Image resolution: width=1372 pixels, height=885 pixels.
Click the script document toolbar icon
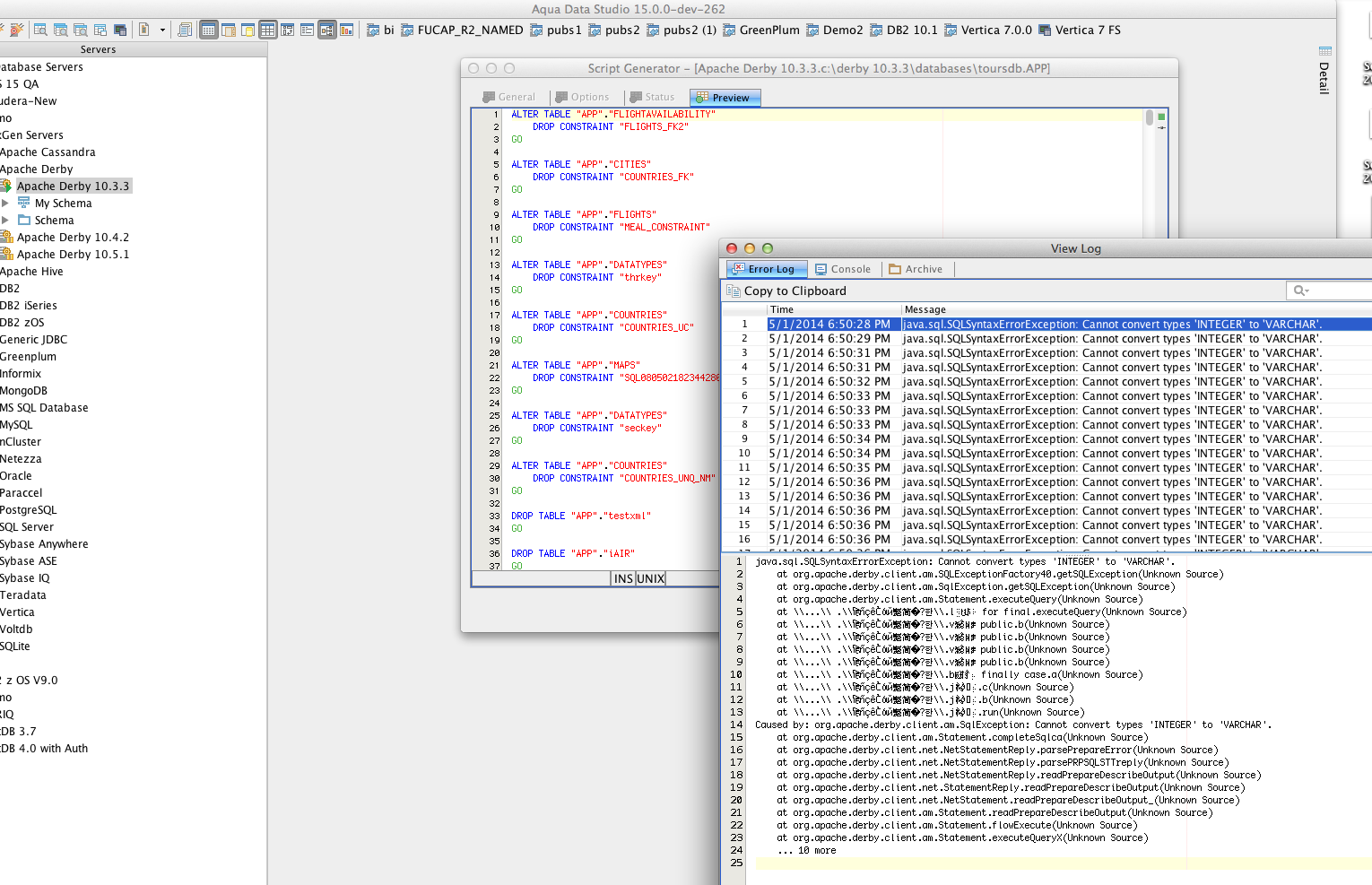[185, 30]
